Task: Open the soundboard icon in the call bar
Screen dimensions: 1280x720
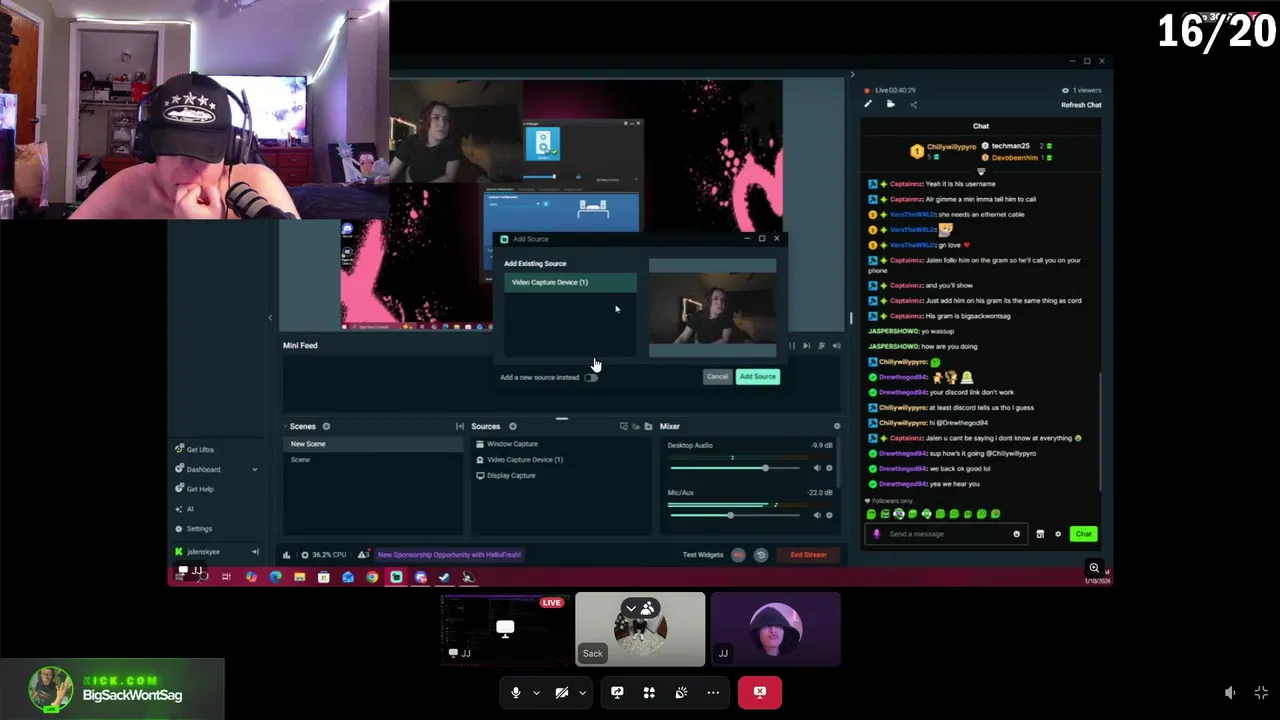Action: 681,692
